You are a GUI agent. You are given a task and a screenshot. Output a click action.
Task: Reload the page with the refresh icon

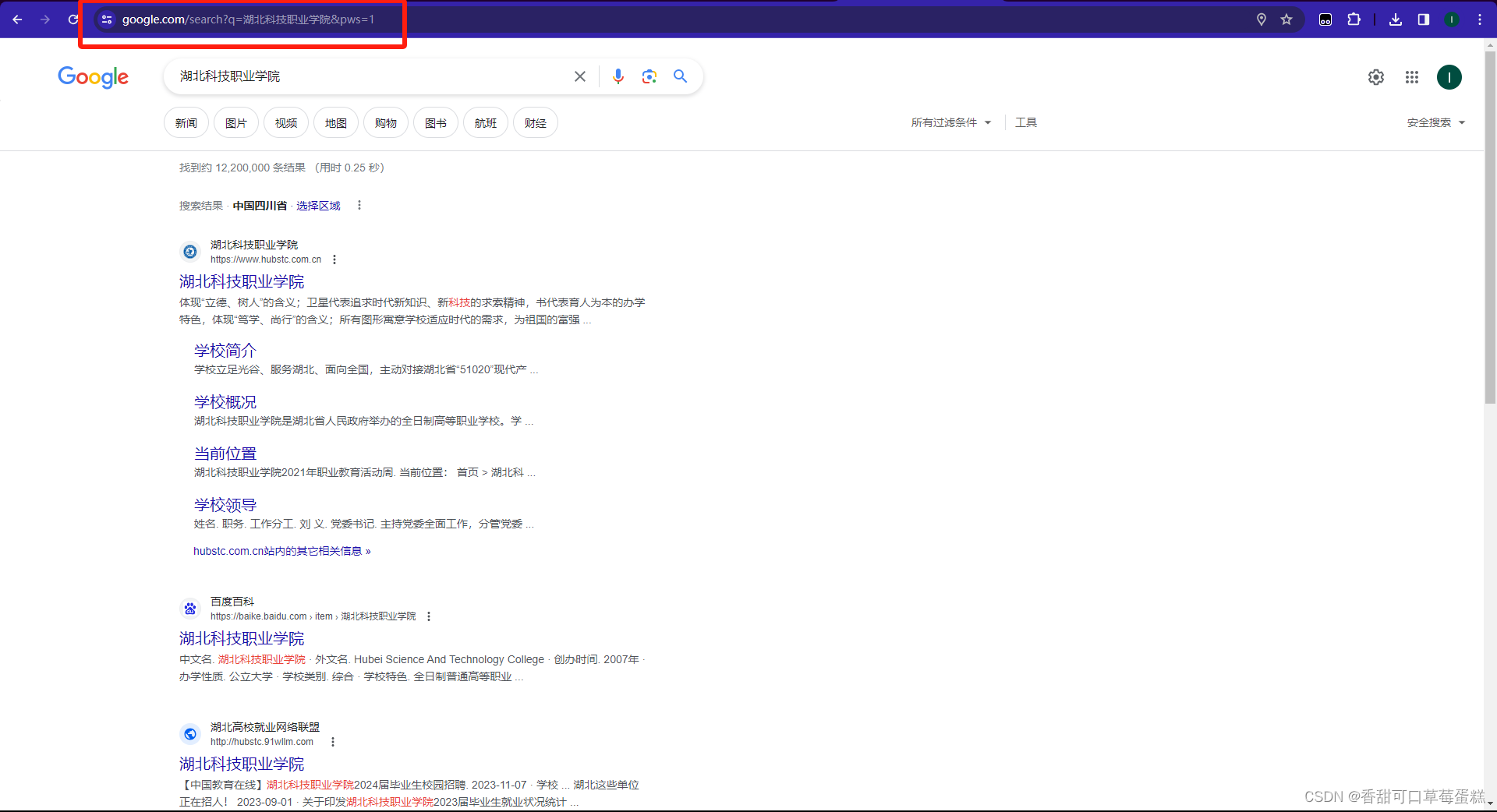click(73, 19)
